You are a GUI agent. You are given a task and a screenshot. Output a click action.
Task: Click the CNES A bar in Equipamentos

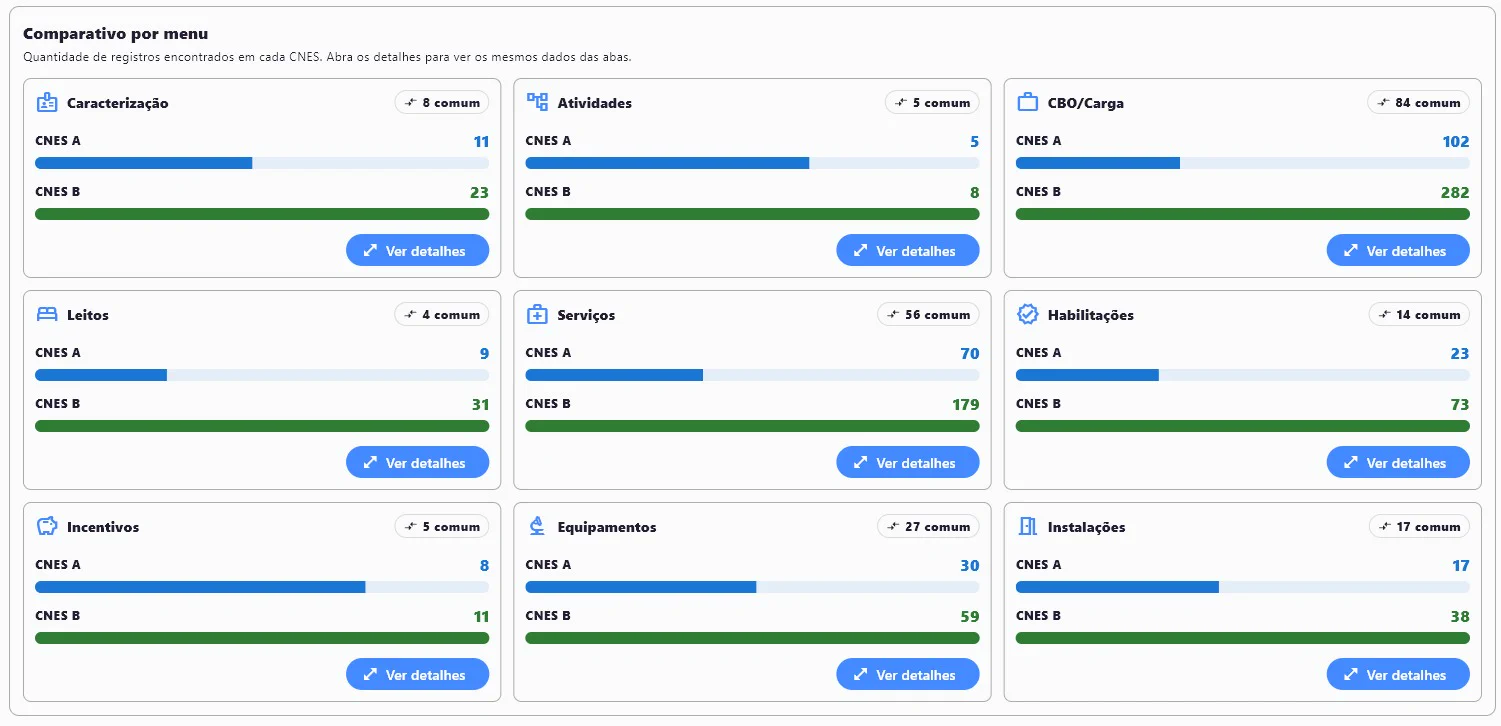coord(752,587)
